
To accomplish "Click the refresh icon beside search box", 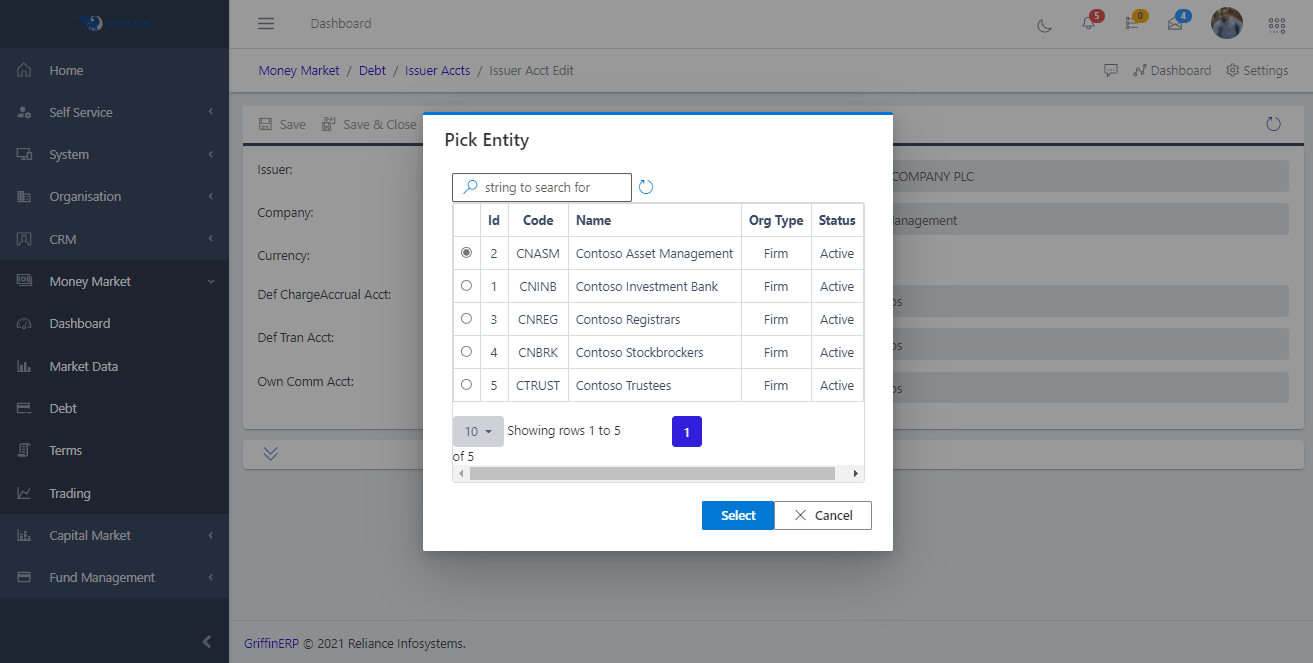I will 646,187.
